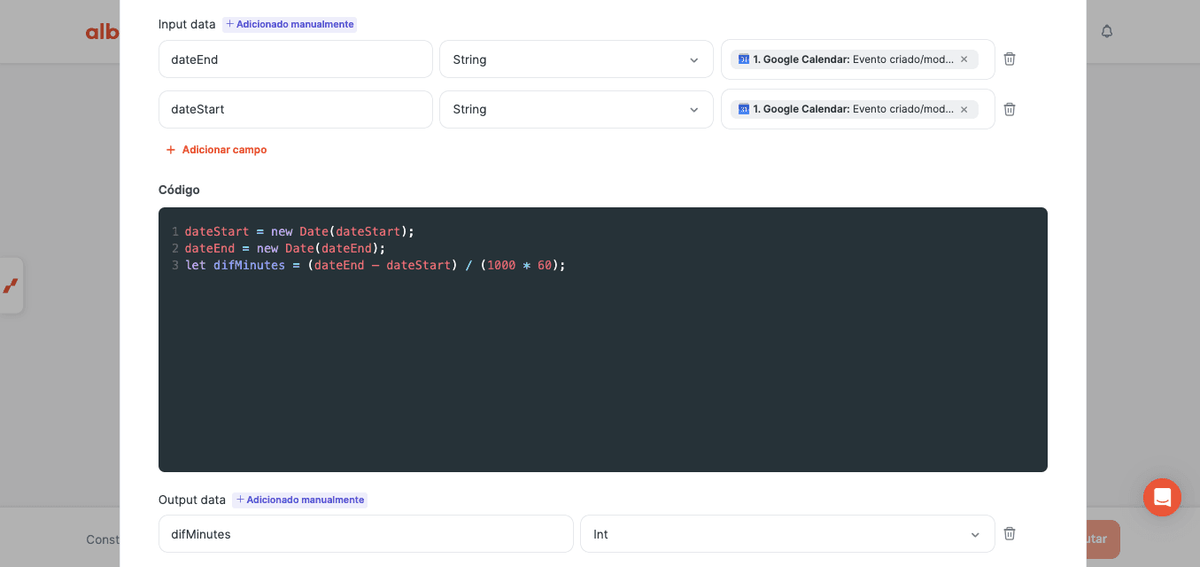Open type dropdown for dateEnd (String)
The height and width of the screenshot is (567, 1200).
click(576, 59)
